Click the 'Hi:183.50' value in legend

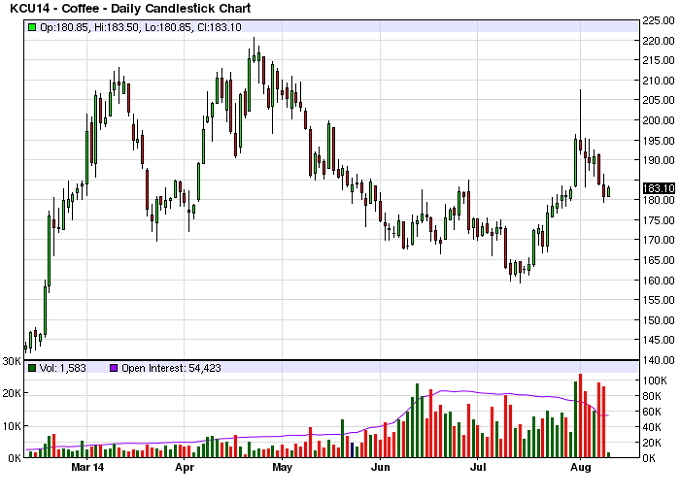[x=116, y=27]
